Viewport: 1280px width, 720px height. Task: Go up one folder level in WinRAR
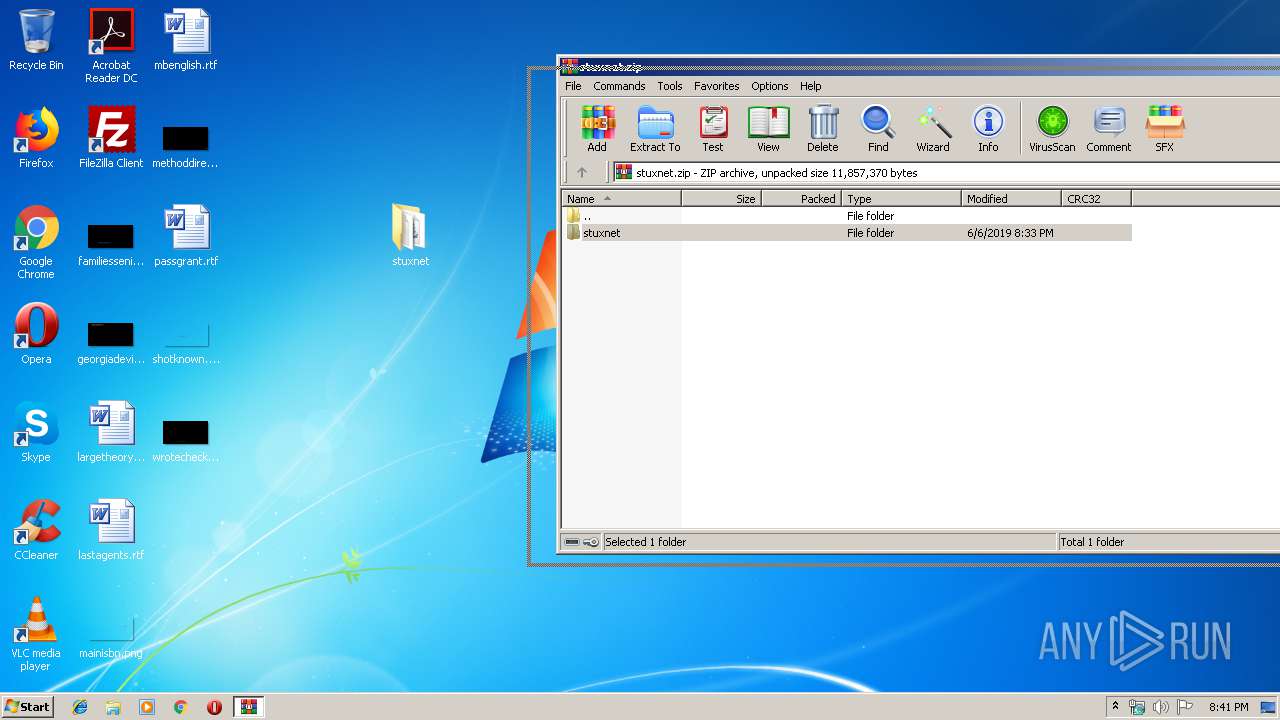[582, 172]
